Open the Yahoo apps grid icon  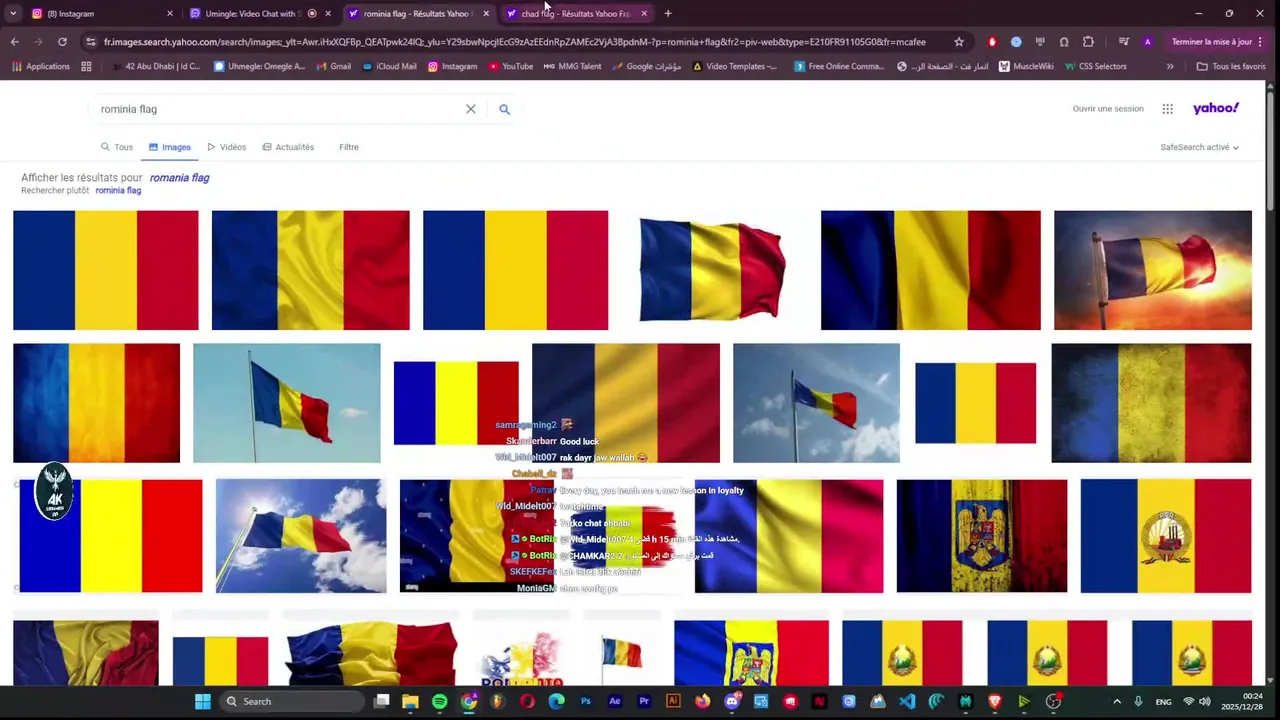[x=1167, y=109]
